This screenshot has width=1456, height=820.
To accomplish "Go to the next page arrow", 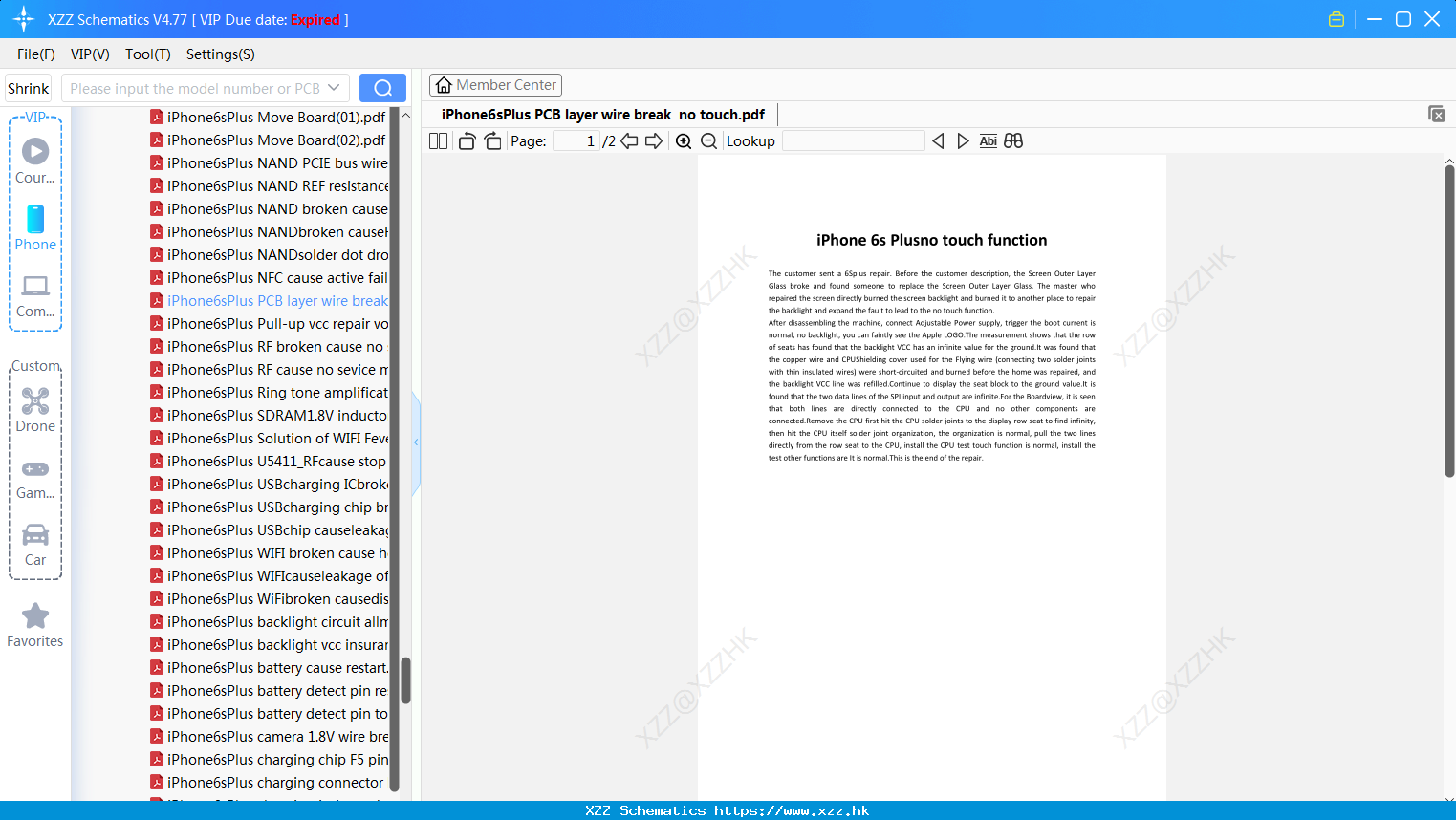I will pos(654,141).
